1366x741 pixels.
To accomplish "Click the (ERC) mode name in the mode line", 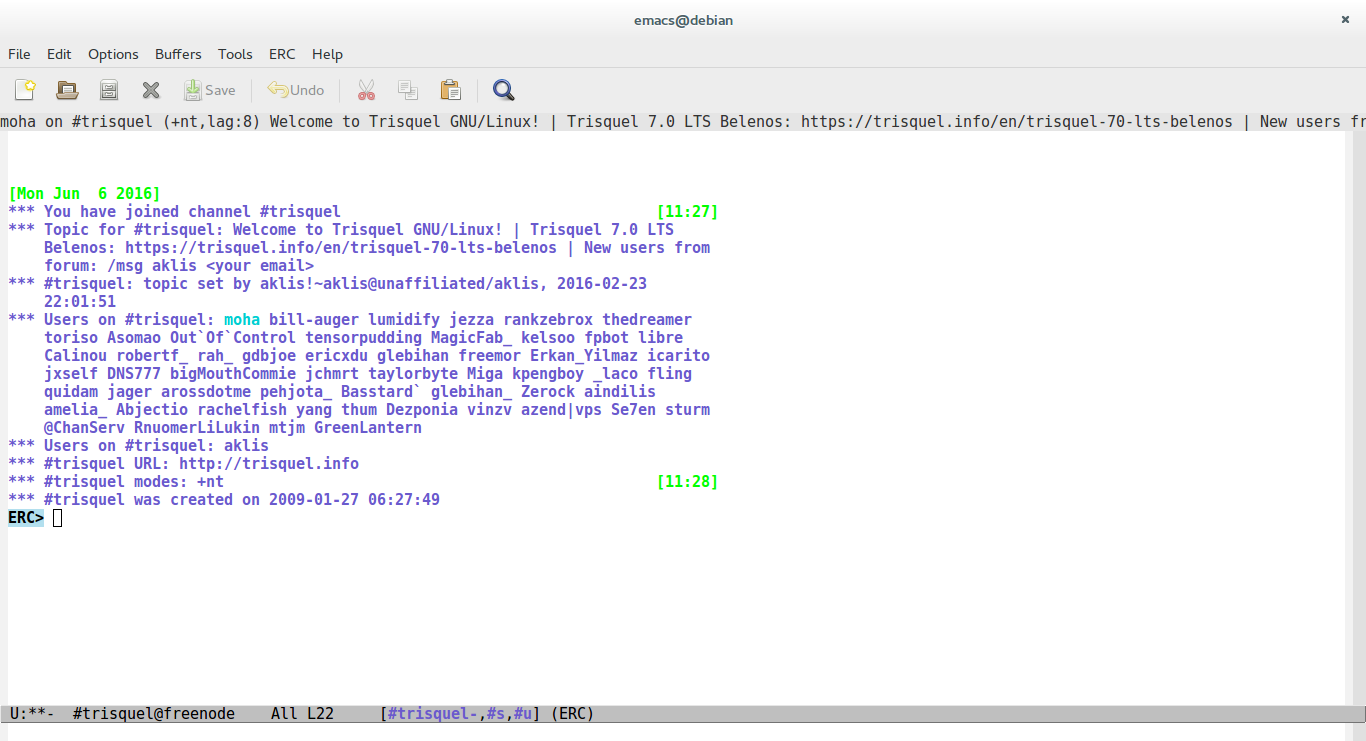I will pos(572,714).
